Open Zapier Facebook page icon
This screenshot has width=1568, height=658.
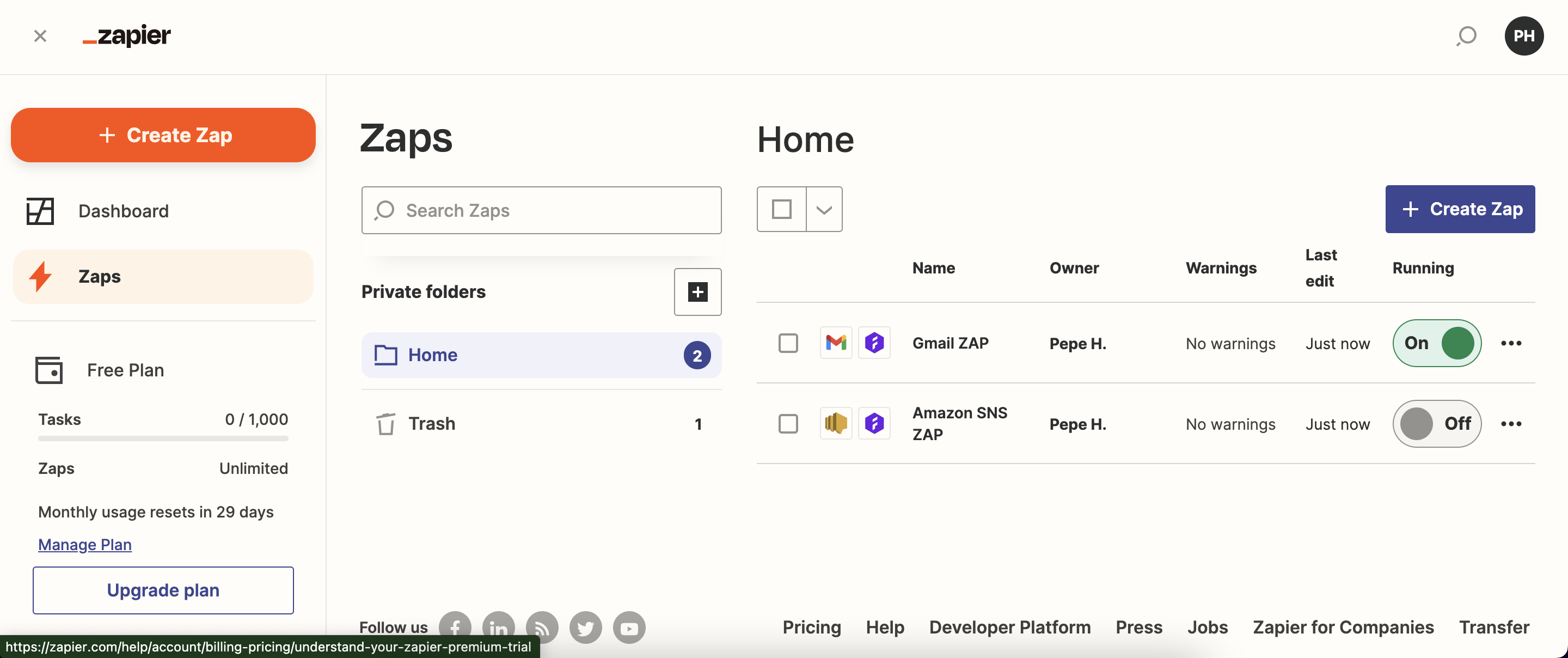(x=455, y=627)
